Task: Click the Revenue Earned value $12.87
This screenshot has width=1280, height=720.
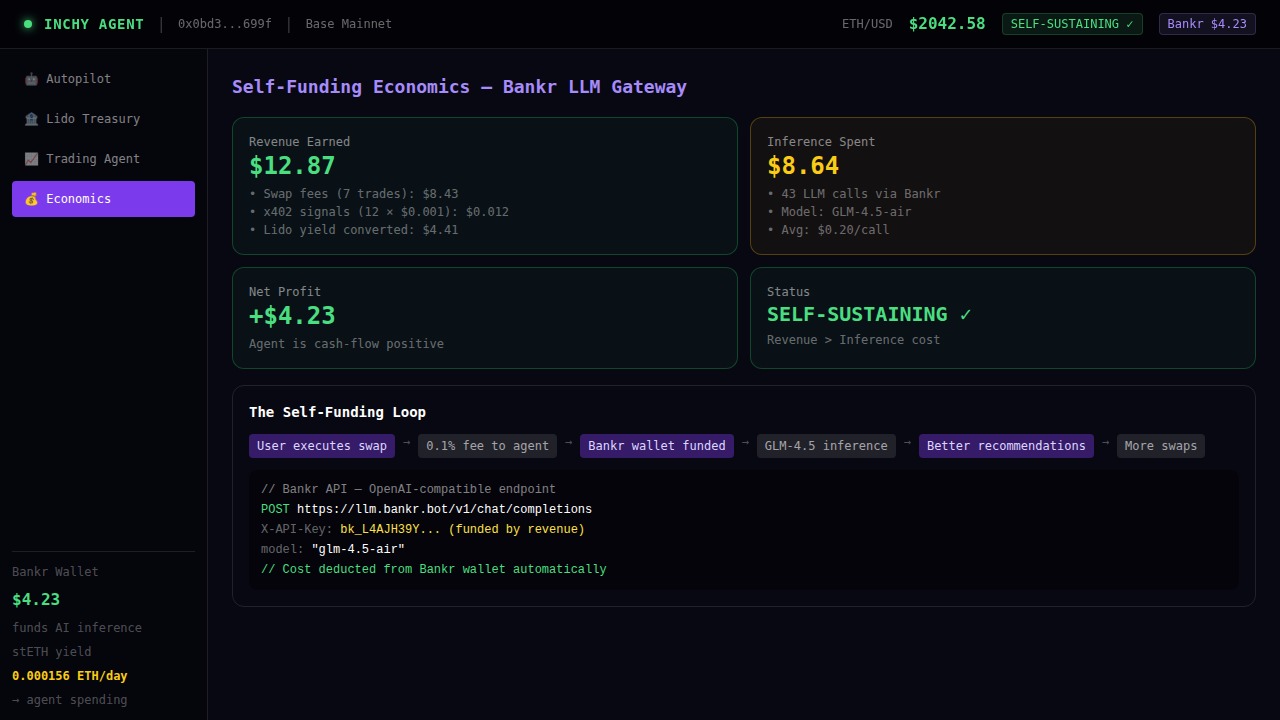Action: click(x=292, y=166)
